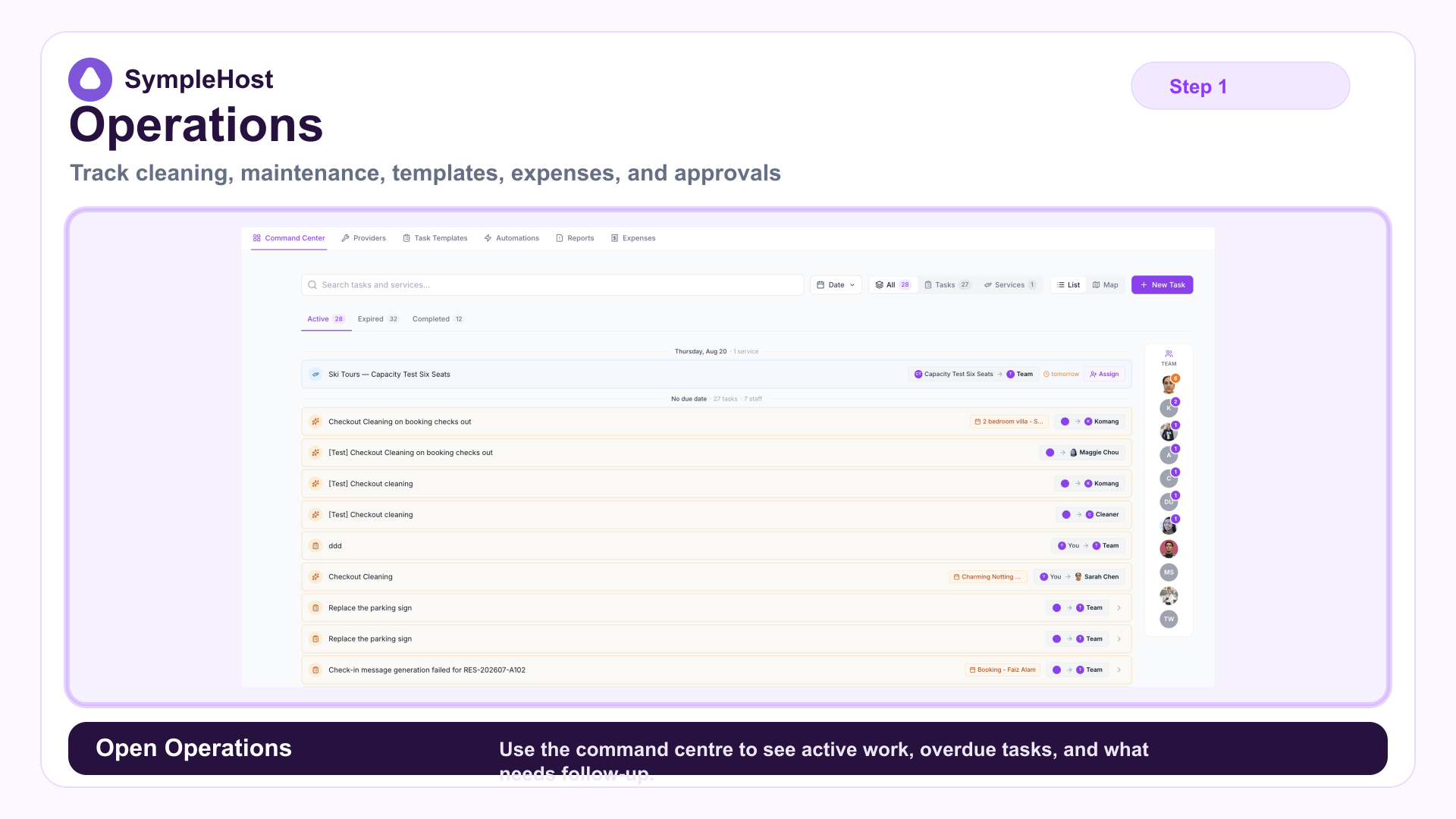1456x819 pixels.
Task: View the Expired 32 sub-tab
Action: [x=378, y=319]
